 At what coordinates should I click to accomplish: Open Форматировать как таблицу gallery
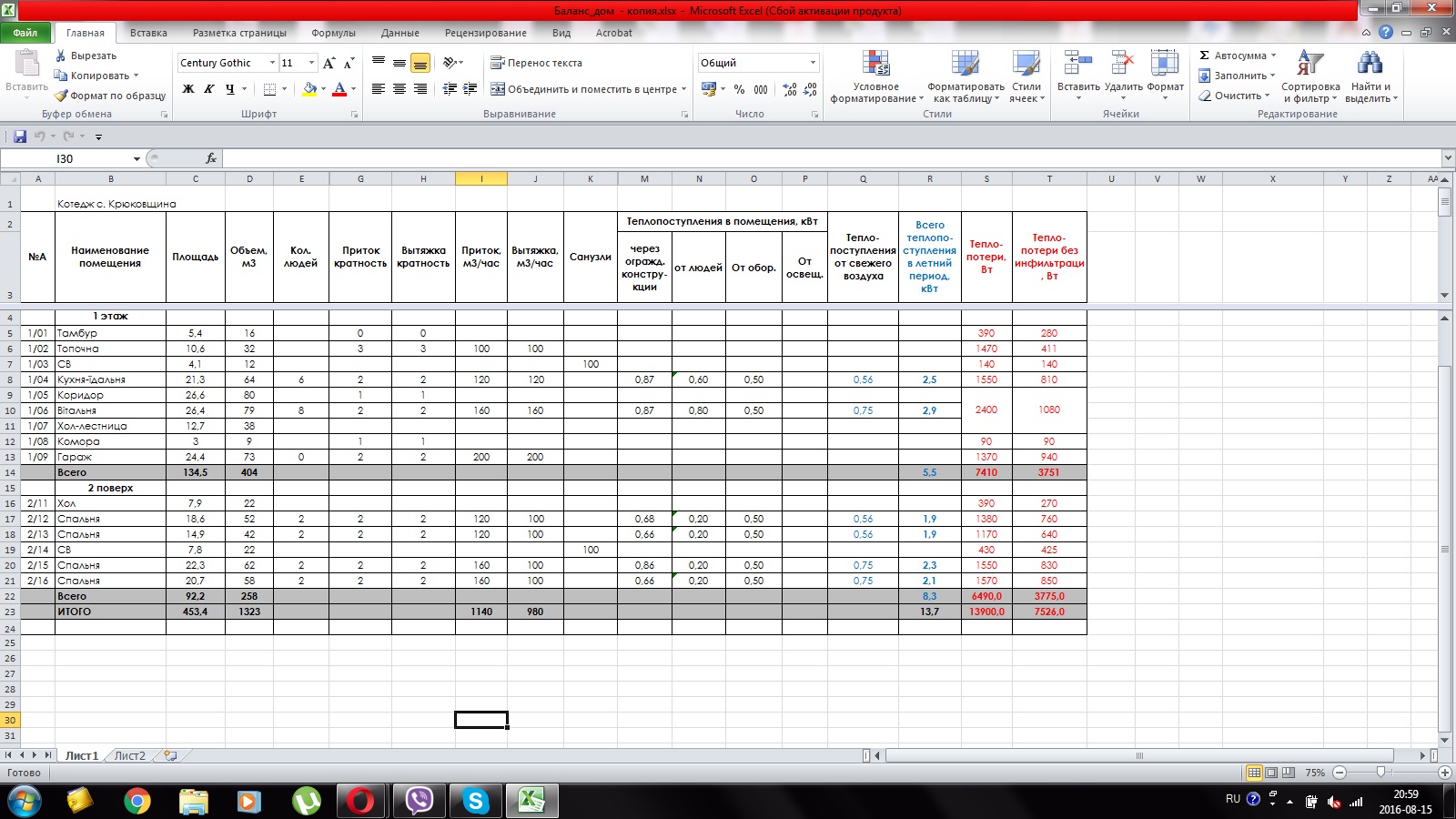966,76
